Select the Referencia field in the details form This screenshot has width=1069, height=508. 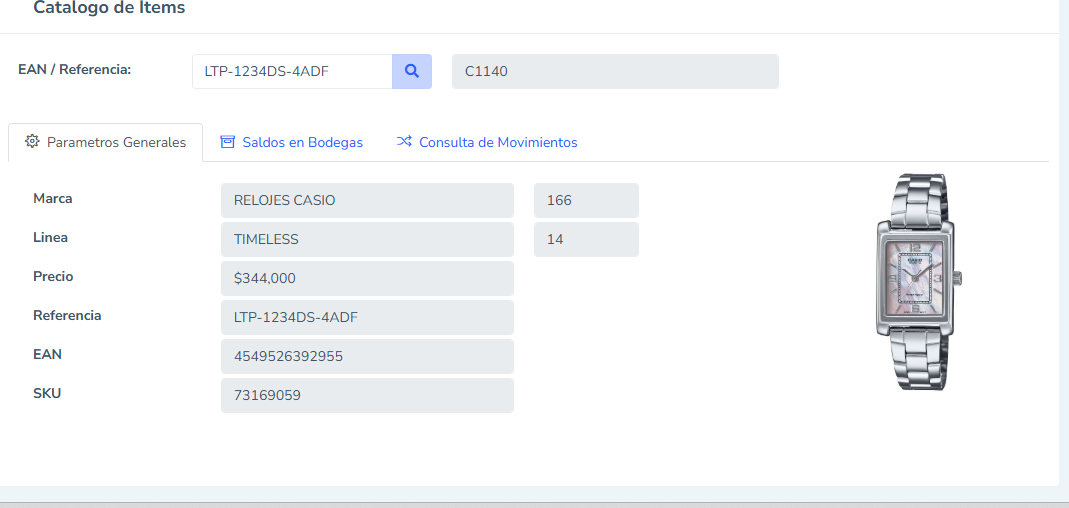[x=366, y=317]
